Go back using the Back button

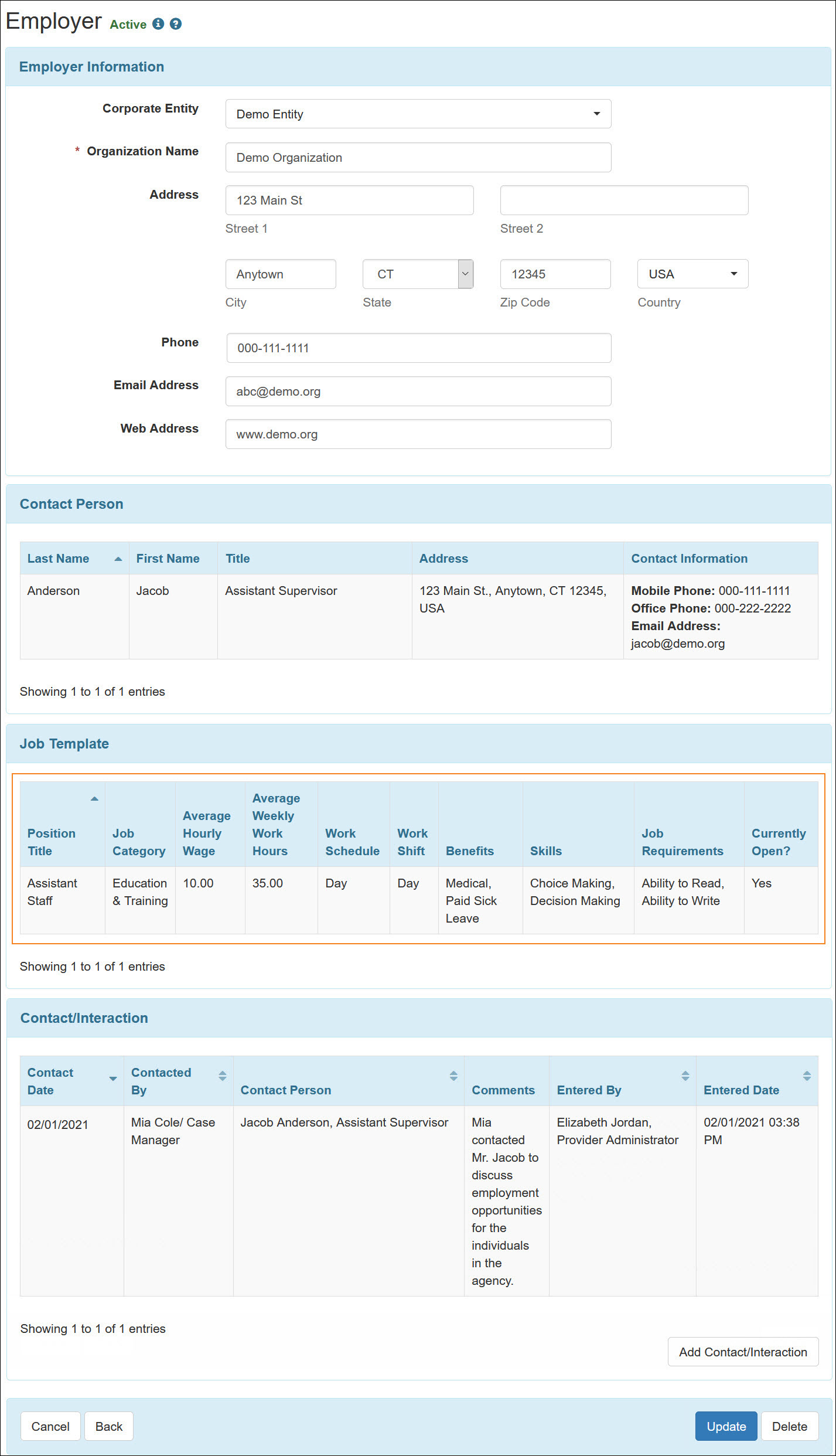[109, 1426]
